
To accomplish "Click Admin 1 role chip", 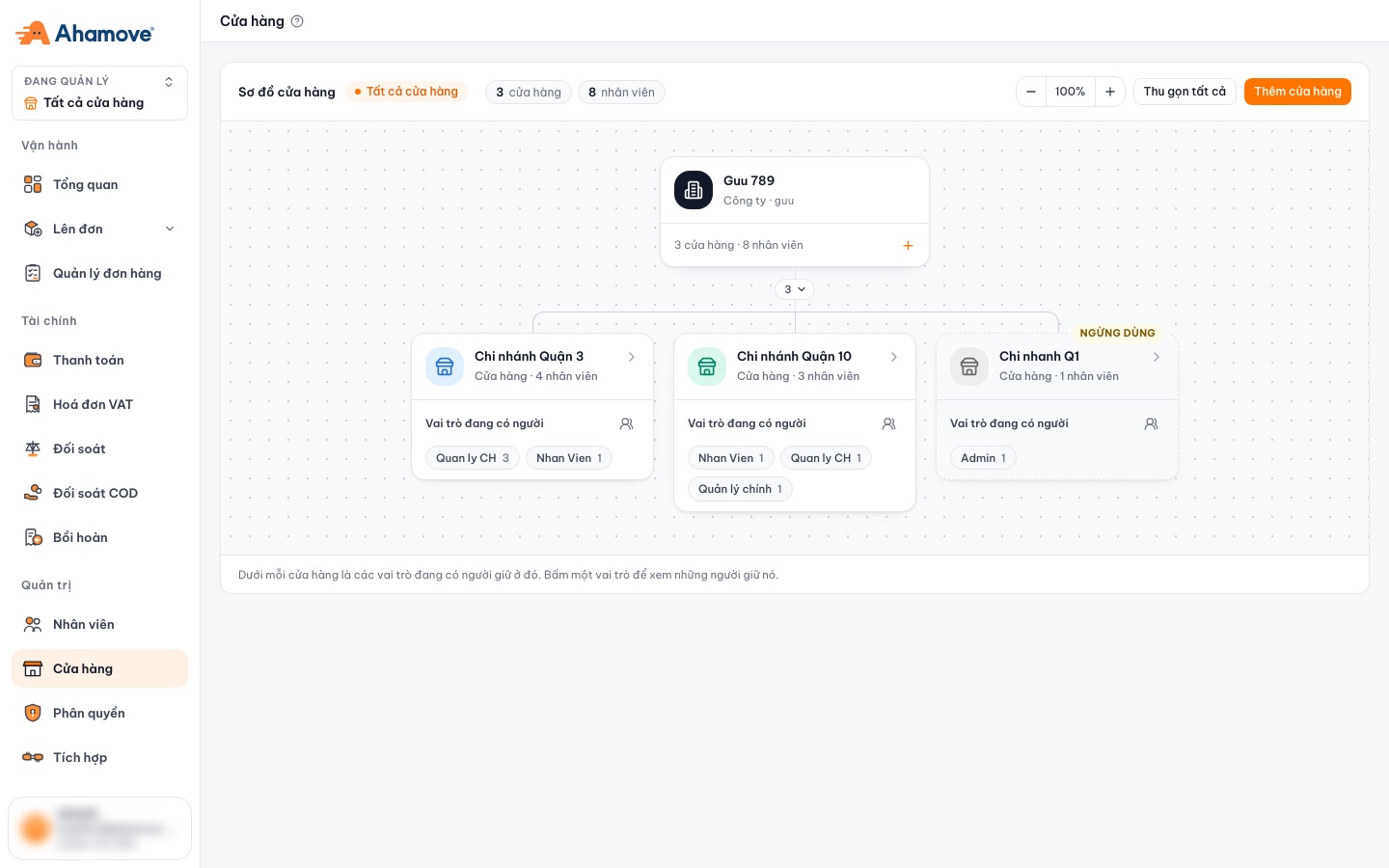I will (x=983, y=458).
